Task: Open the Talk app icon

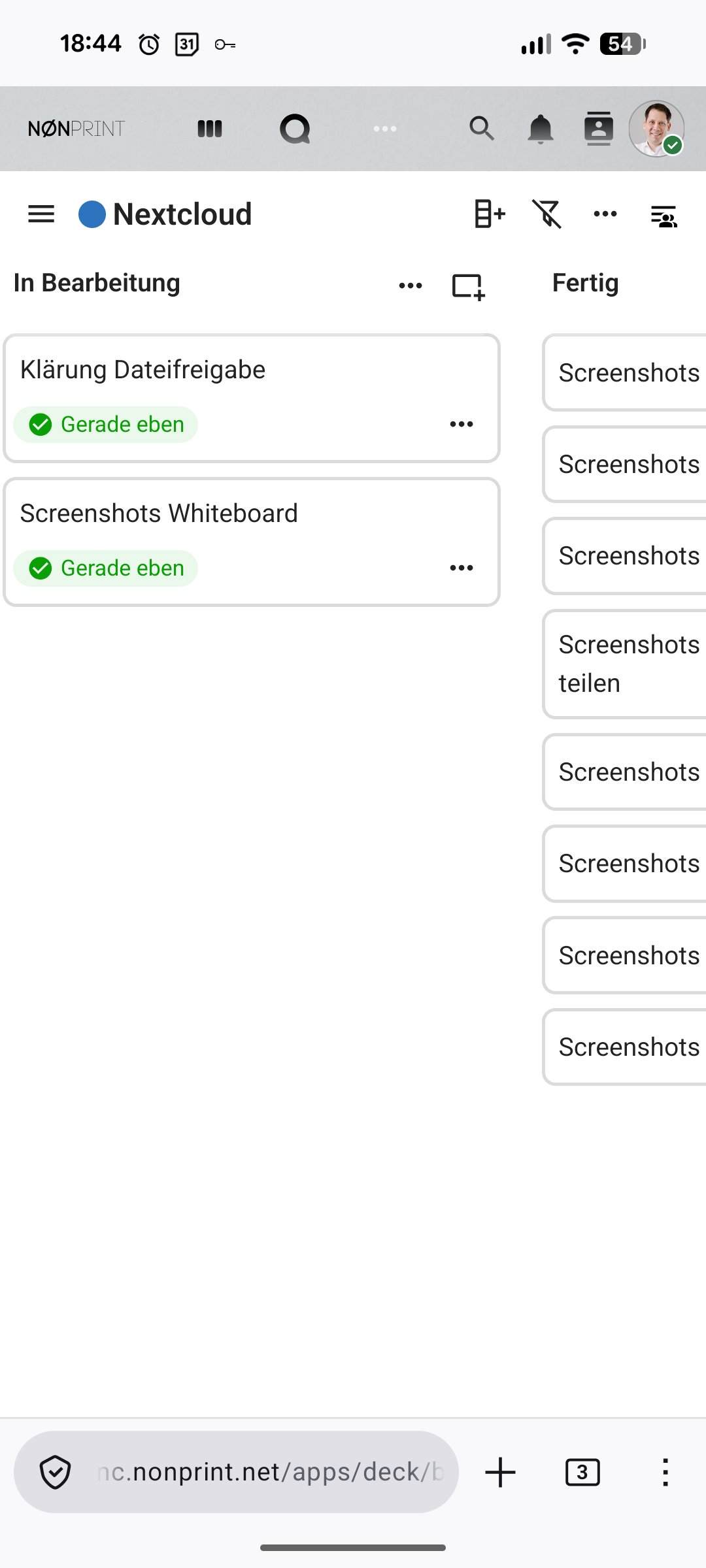Action: point(295,129)
